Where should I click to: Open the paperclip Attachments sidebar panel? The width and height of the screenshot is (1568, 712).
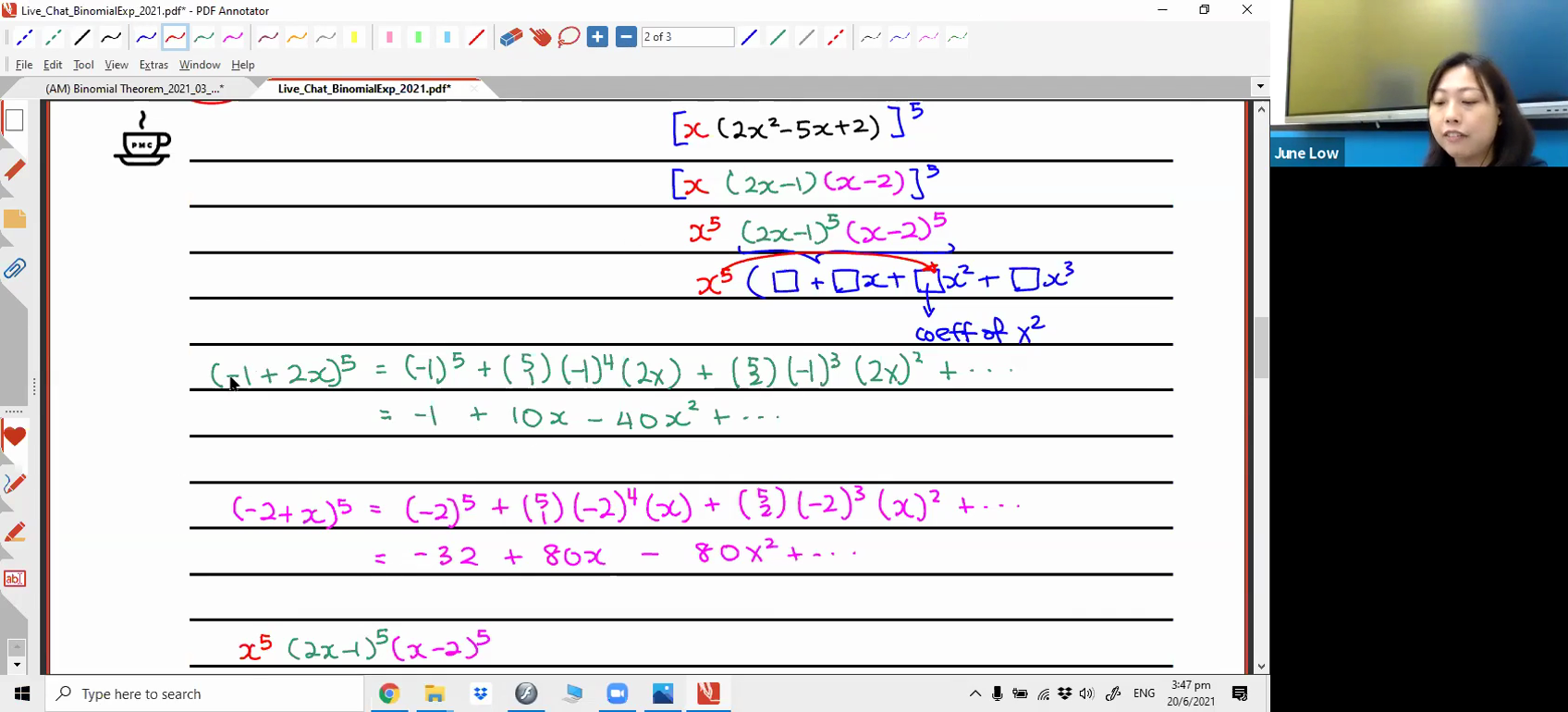(15, 269)
